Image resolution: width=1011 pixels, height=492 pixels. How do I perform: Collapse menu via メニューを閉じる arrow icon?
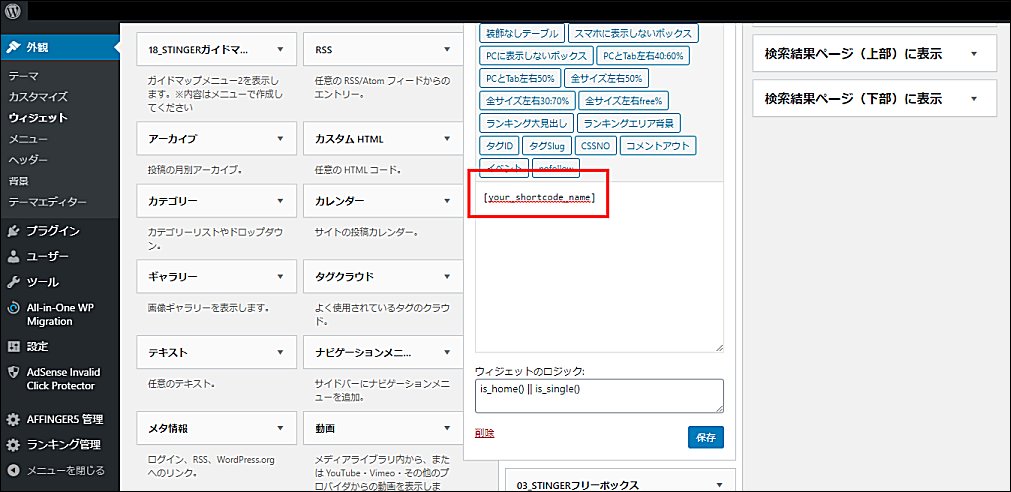click(x=14, y=471)
